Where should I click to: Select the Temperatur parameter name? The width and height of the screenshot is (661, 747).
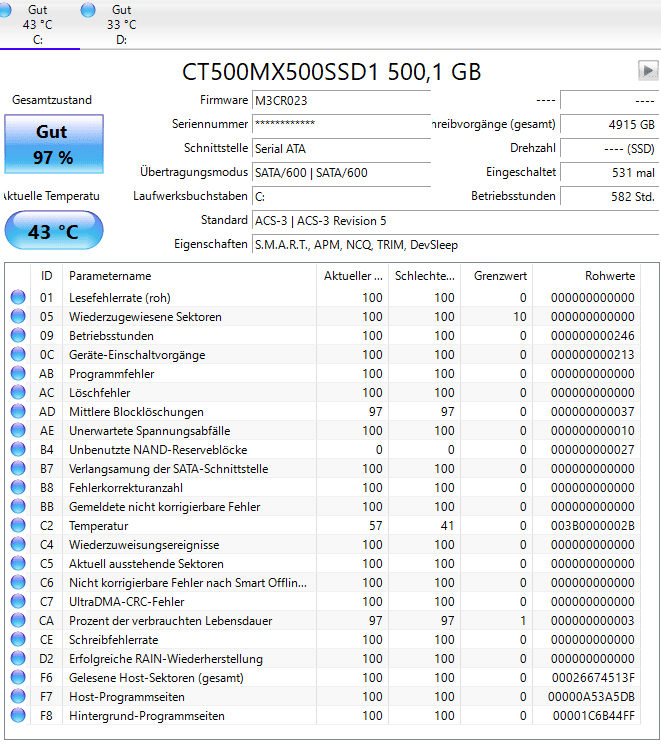[99, 526]
